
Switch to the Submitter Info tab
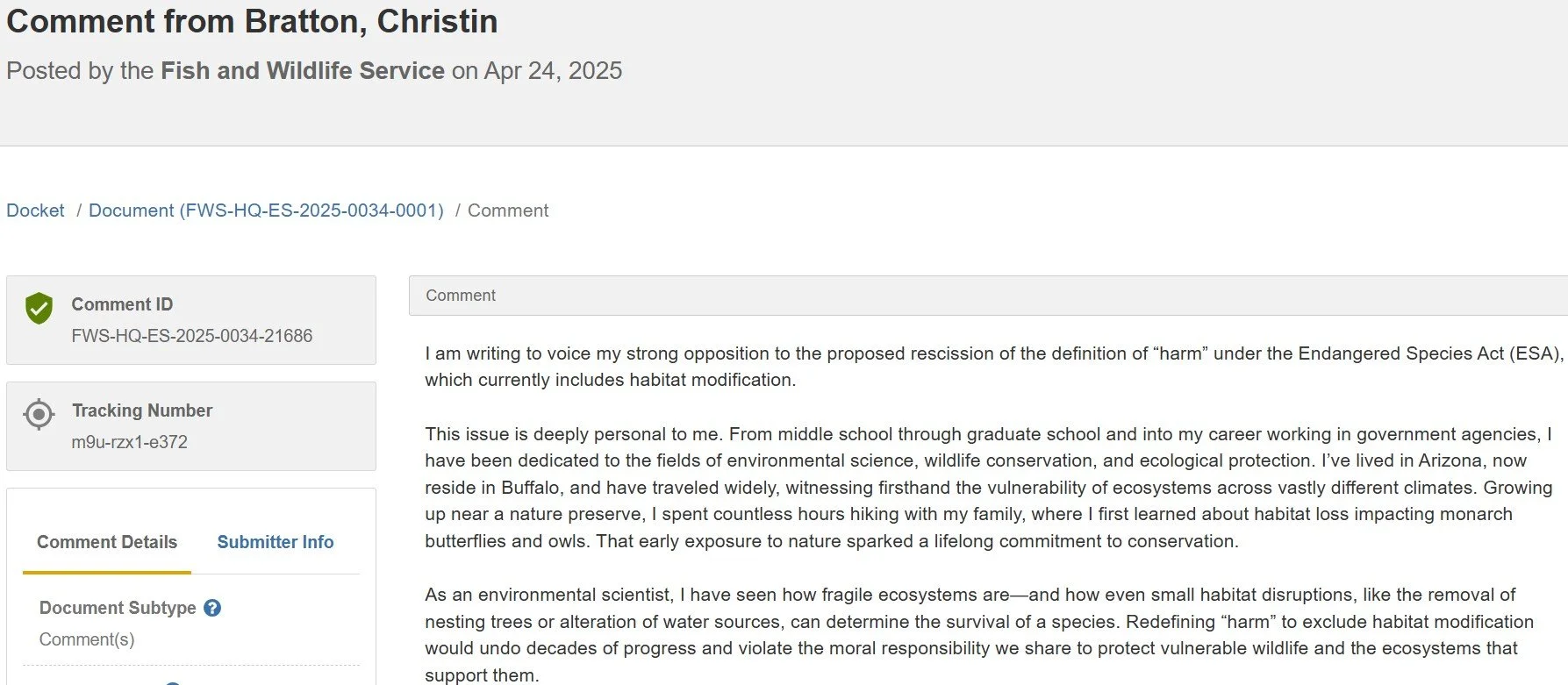click(x=276, y=542)
